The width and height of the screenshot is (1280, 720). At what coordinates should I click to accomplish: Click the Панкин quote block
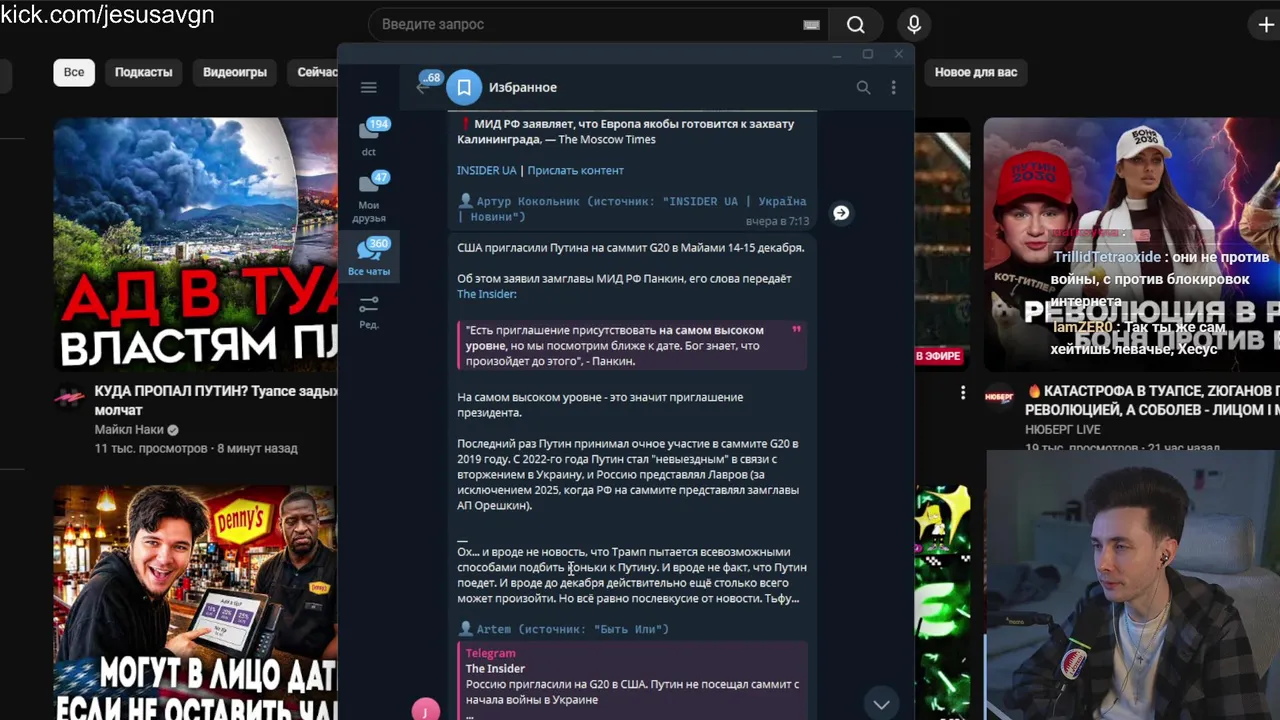[632, 345]
